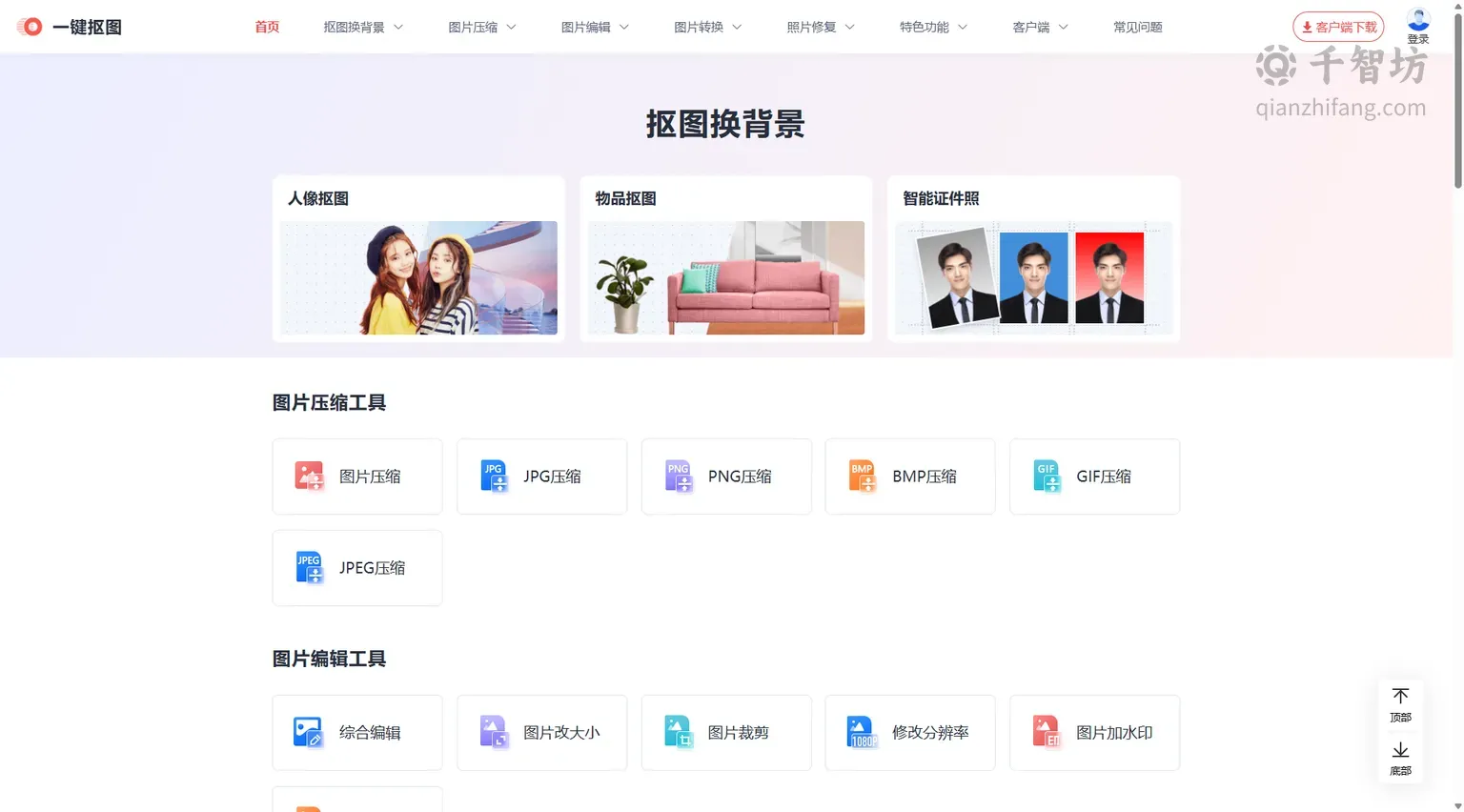Open the 图片改大小 icon
Screen dimensions: 1464x812
coord(494,732)
